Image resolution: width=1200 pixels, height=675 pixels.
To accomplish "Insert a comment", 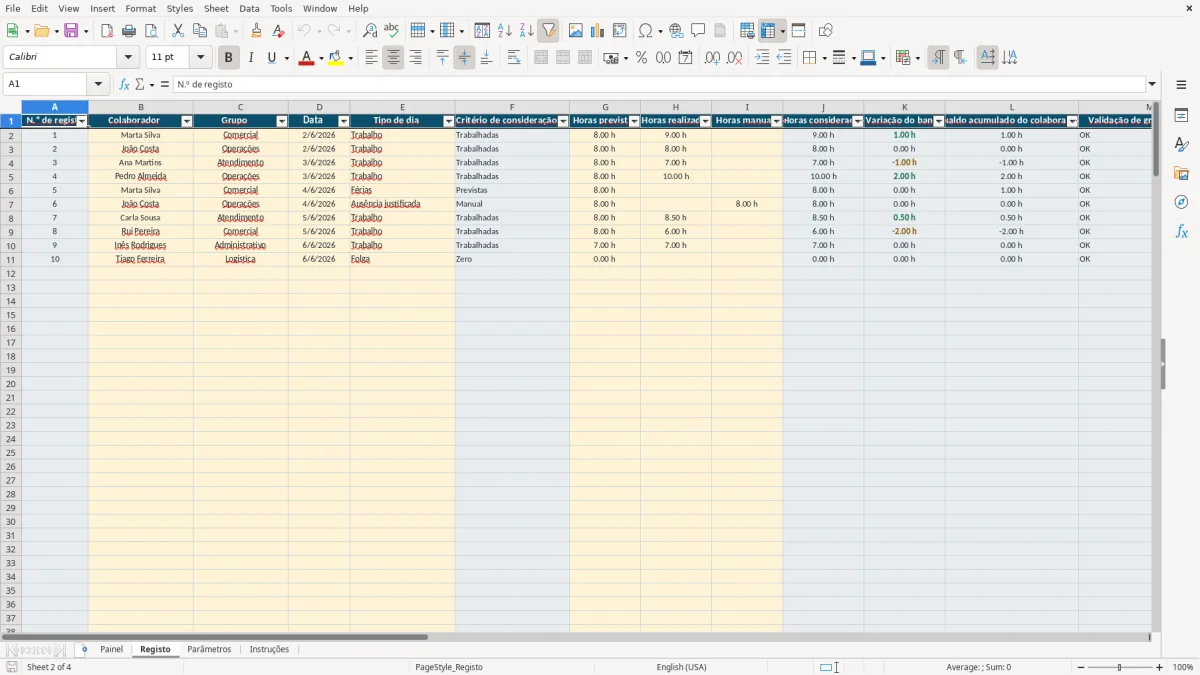I will pyautogui.click(x=698, y=31).
